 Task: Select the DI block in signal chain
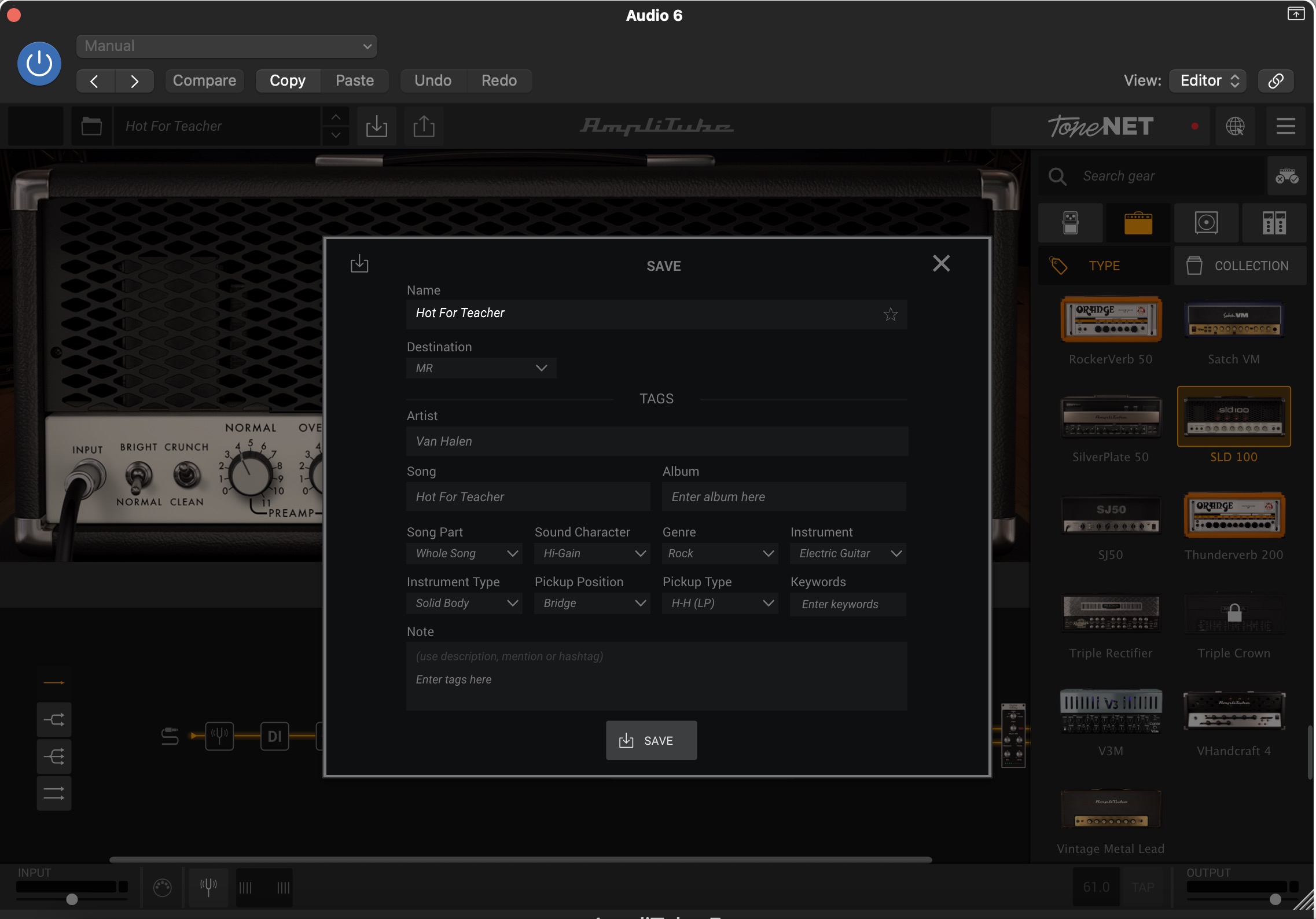274,736
